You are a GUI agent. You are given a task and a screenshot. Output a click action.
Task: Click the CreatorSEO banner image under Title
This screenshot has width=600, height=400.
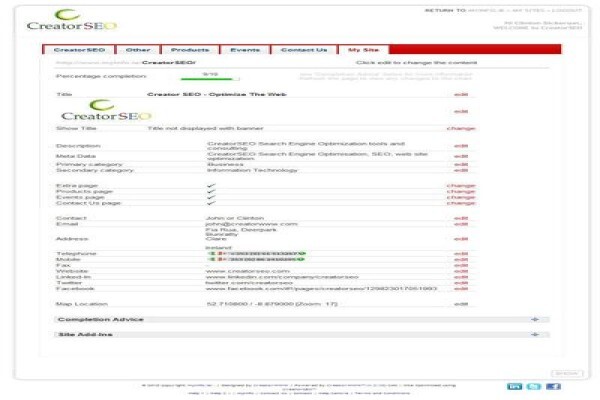coord(106,110)
